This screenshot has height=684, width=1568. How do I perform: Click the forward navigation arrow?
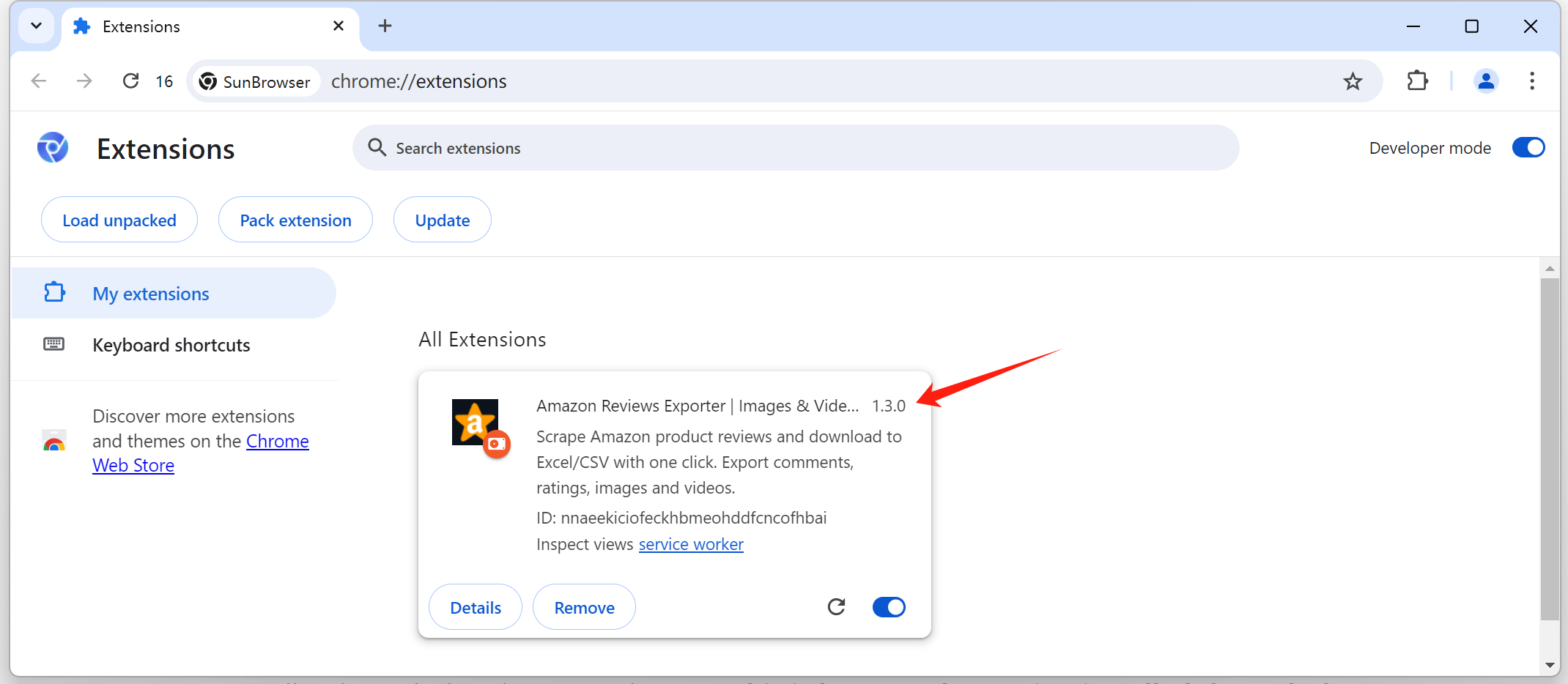(x=85, y=81)
